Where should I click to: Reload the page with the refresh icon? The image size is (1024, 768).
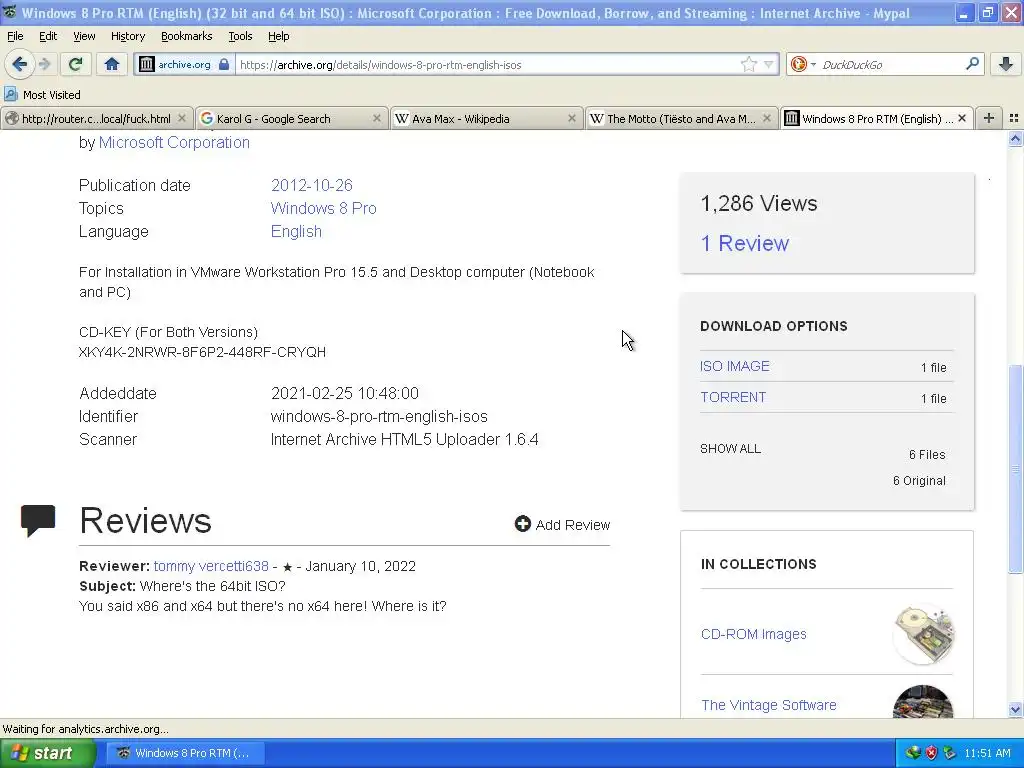coord(75,64)
